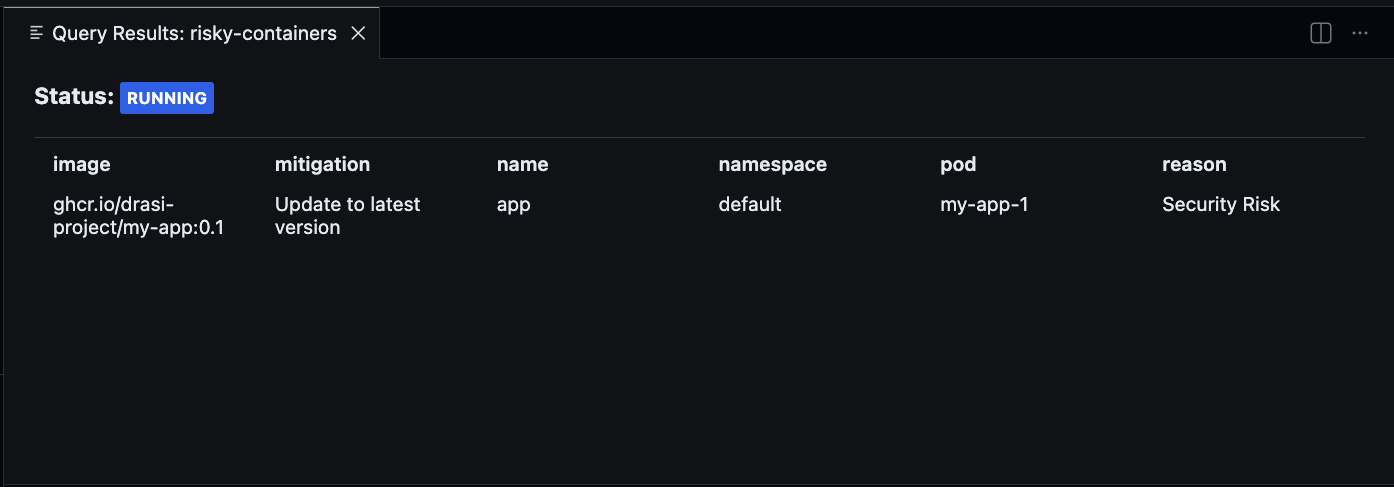This screenshot has width=1394, height=487.
Task: Select the Update to latest version cell
Action: (x=347, y=216)
